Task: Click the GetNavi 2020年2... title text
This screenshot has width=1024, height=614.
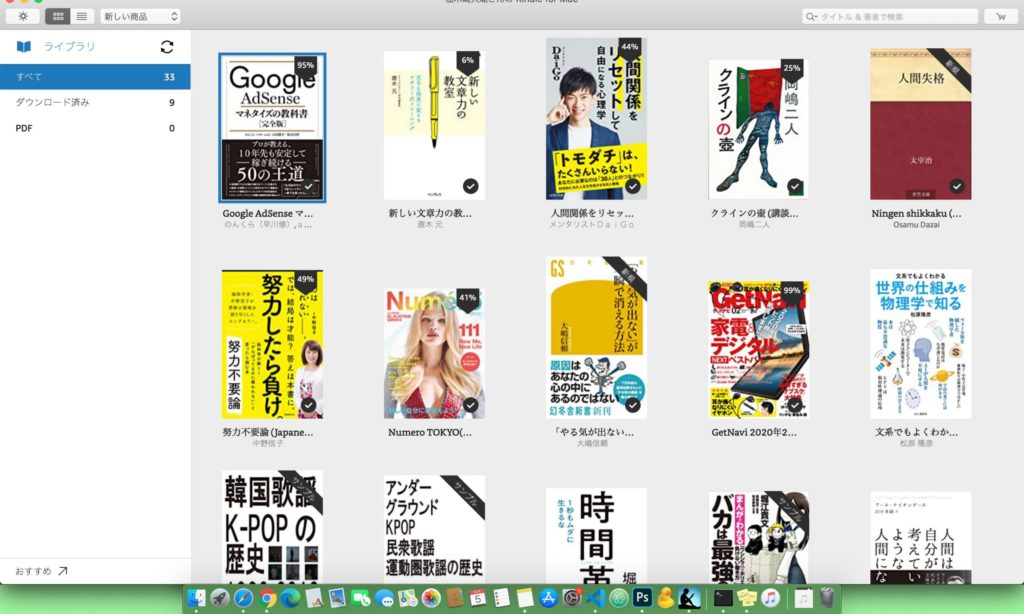Action: [x=754, y=432]
